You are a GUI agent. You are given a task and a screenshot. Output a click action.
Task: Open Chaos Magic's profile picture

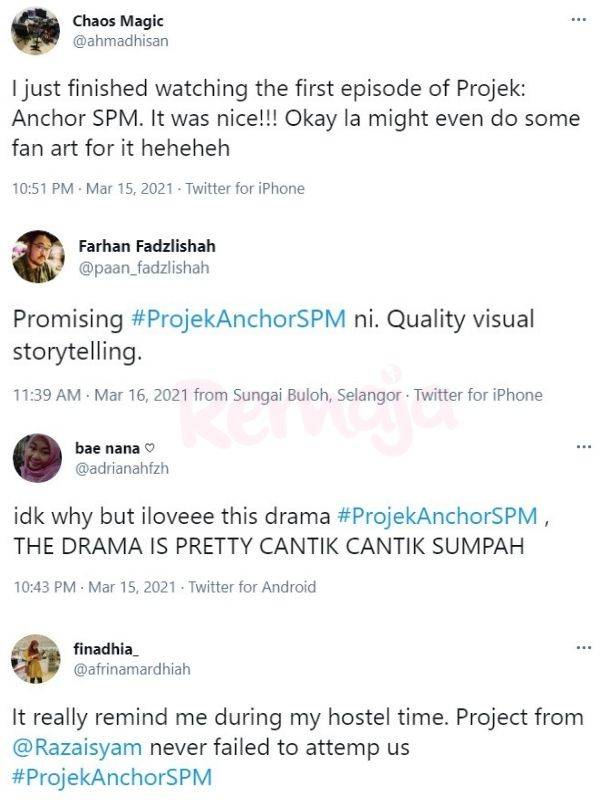tap(34, 31)
